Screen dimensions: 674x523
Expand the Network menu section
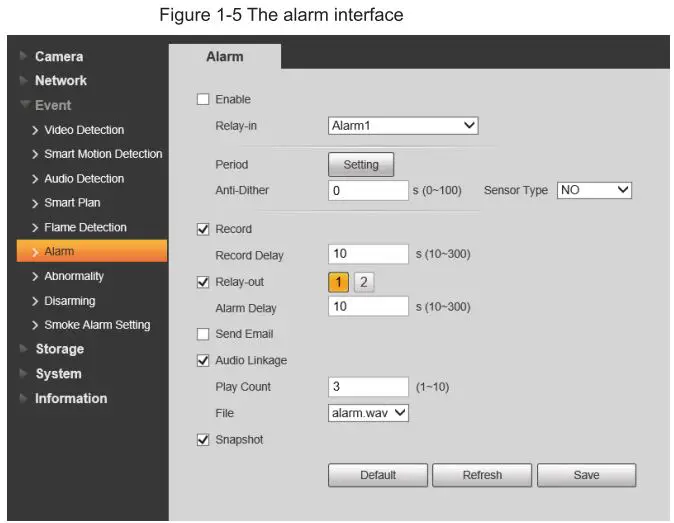[x=60, y=81]
